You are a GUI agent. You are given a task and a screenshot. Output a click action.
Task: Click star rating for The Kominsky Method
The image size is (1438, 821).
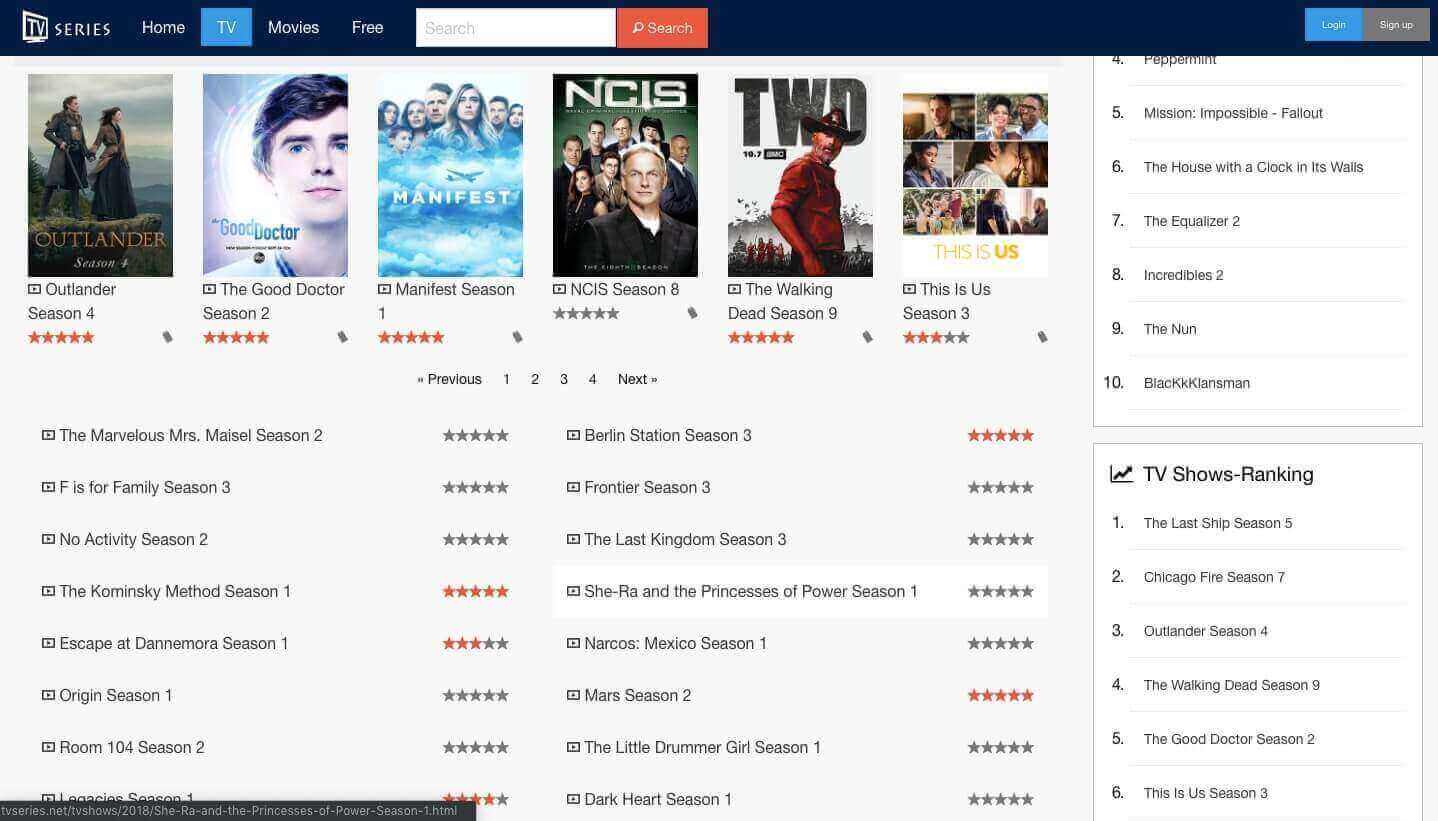pyautogui.click(x=475, y=591)
